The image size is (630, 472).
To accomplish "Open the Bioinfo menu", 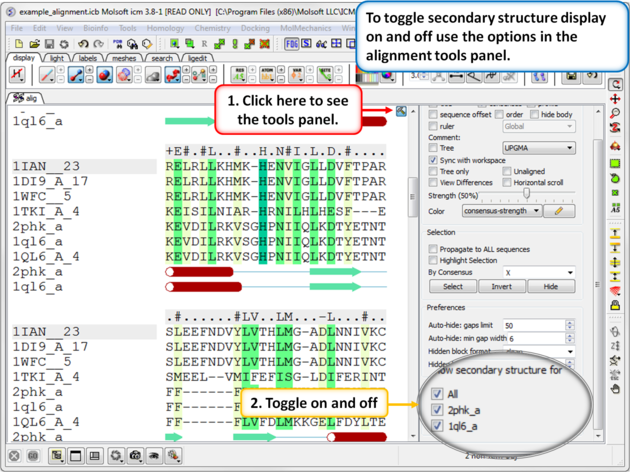I will coord(96,28).
